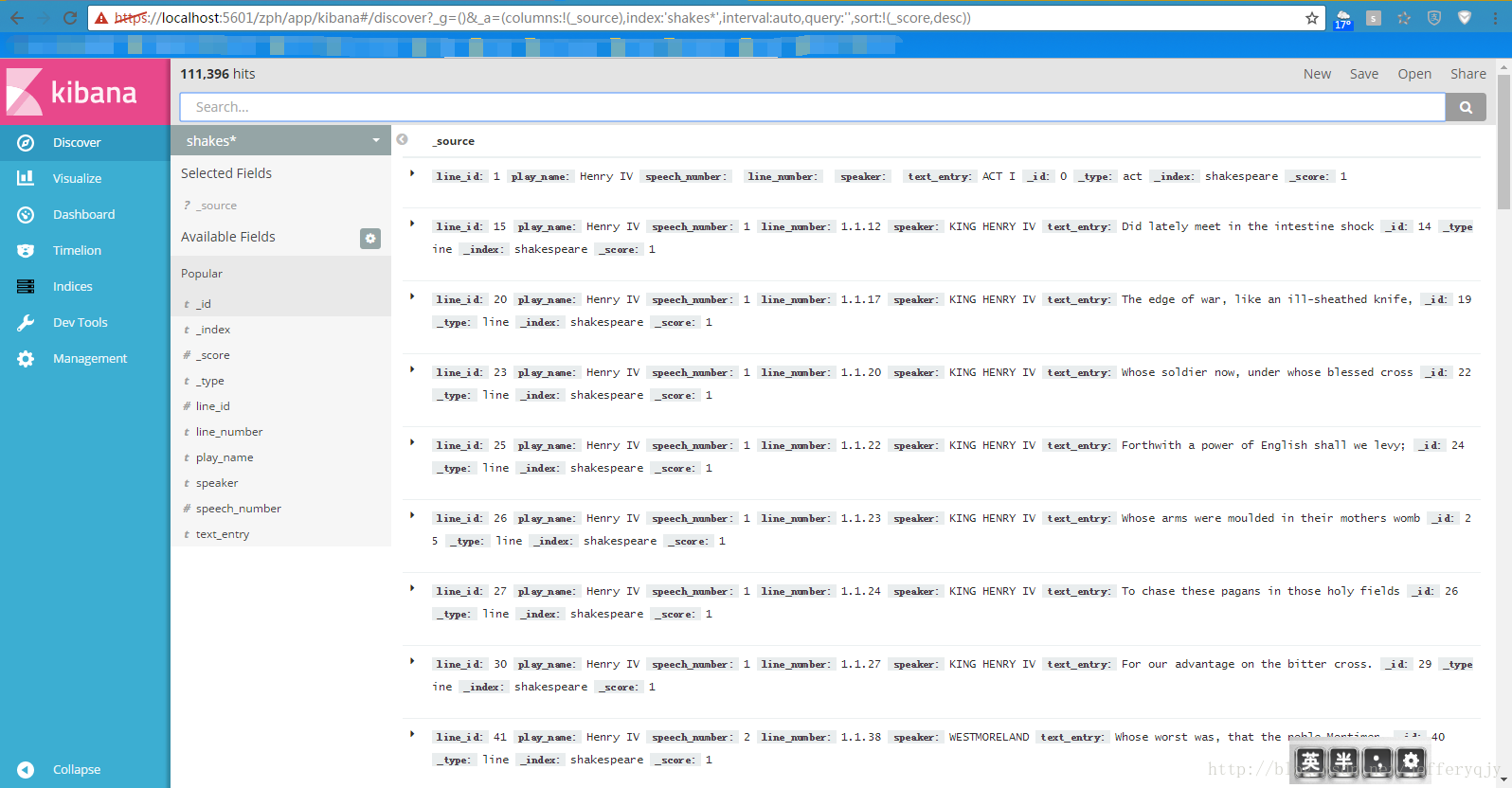Click Open in the top menu
This screenshot has height=788, width=1512.
(x=1414, y=74)
